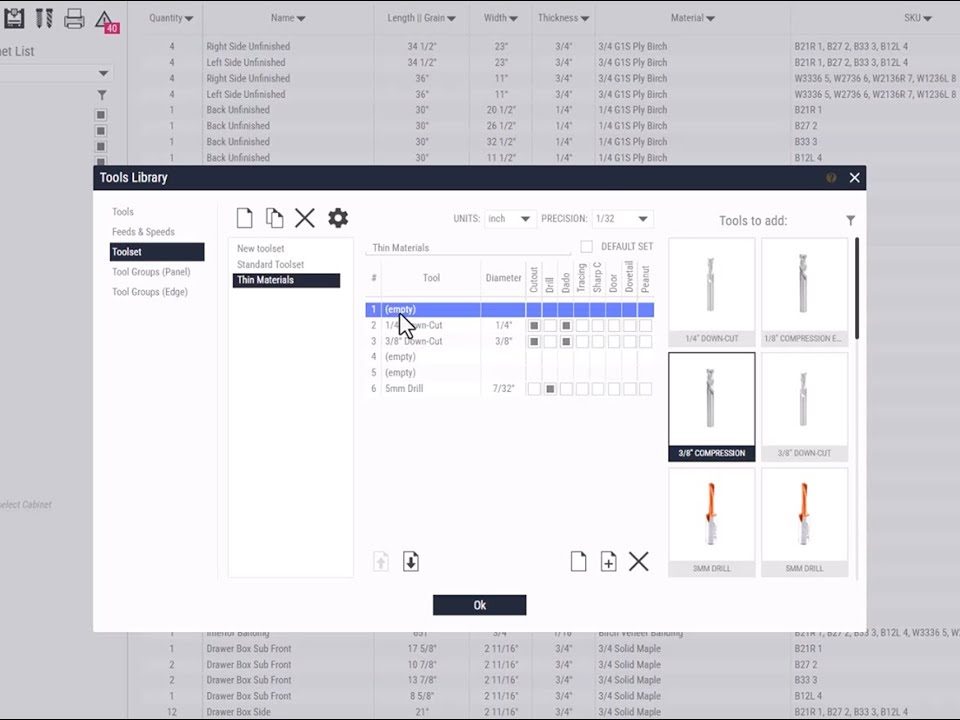Screen dimensions: 960x720
Task: Click the help icon in Tools Library title bar
Action: pos(831,178)
